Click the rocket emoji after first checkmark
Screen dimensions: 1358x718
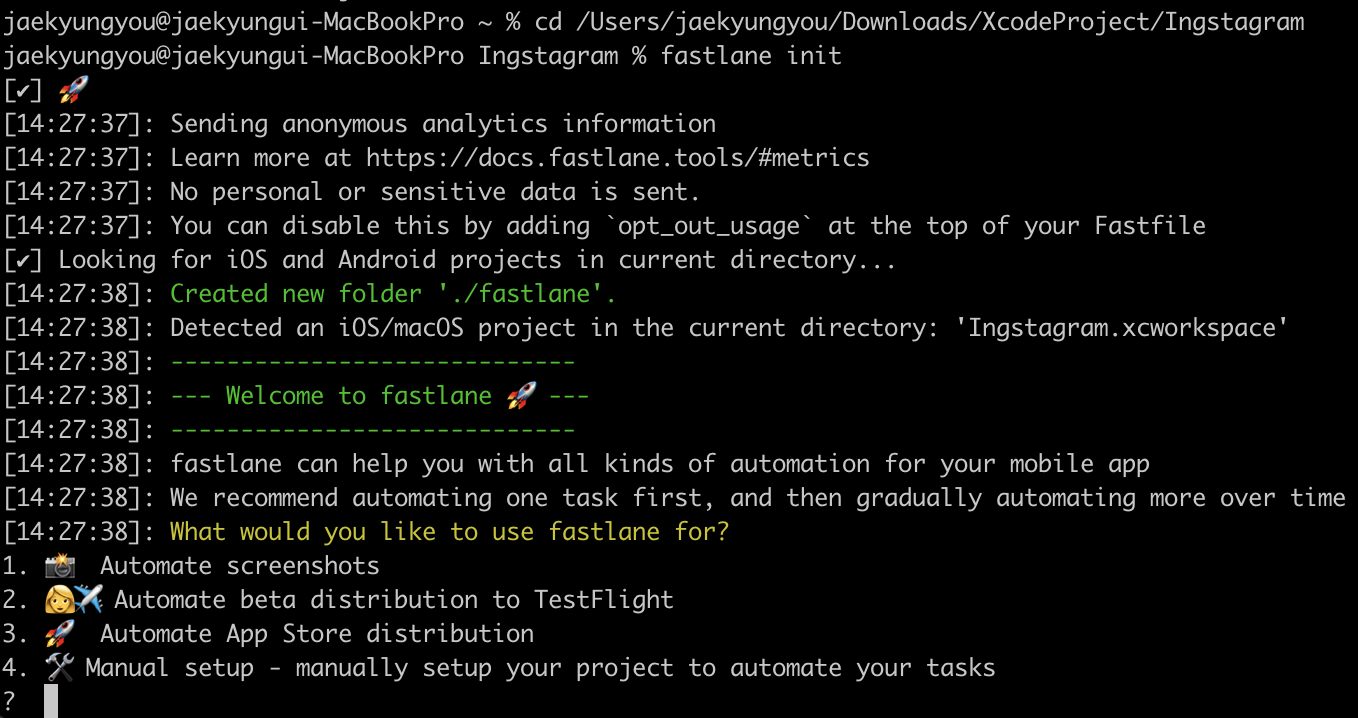click(74, 90)
